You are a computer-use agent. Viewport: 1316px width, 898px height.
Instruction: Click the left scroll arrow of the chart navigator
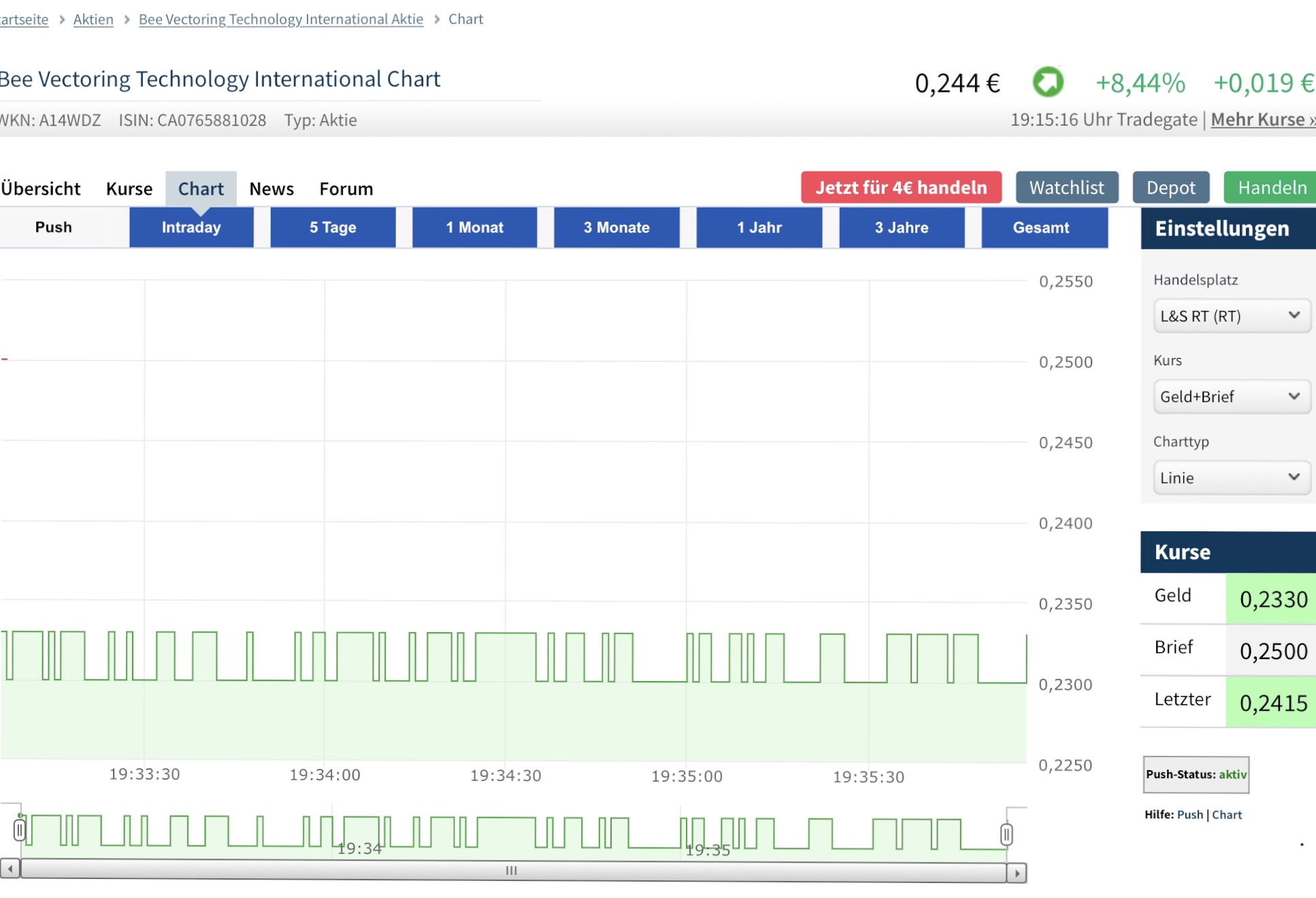[x=10, y=869]
